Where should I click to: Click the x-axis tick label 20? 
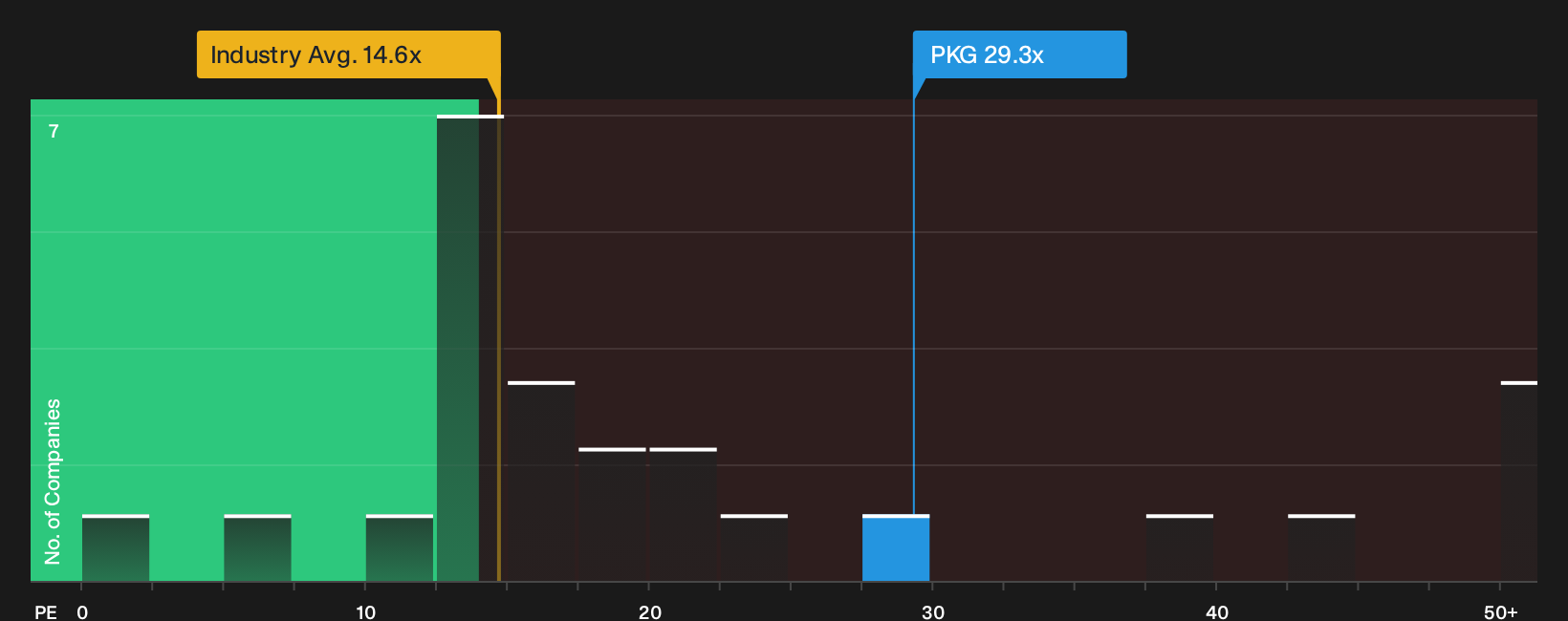click(x=650, y=611)
